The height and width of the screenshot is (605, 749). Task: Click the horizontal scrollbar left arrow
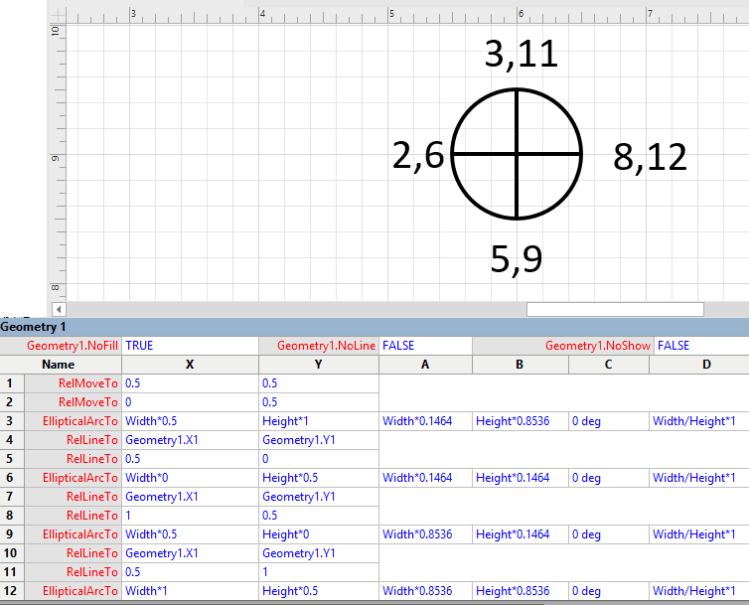(x=57, y=309)
